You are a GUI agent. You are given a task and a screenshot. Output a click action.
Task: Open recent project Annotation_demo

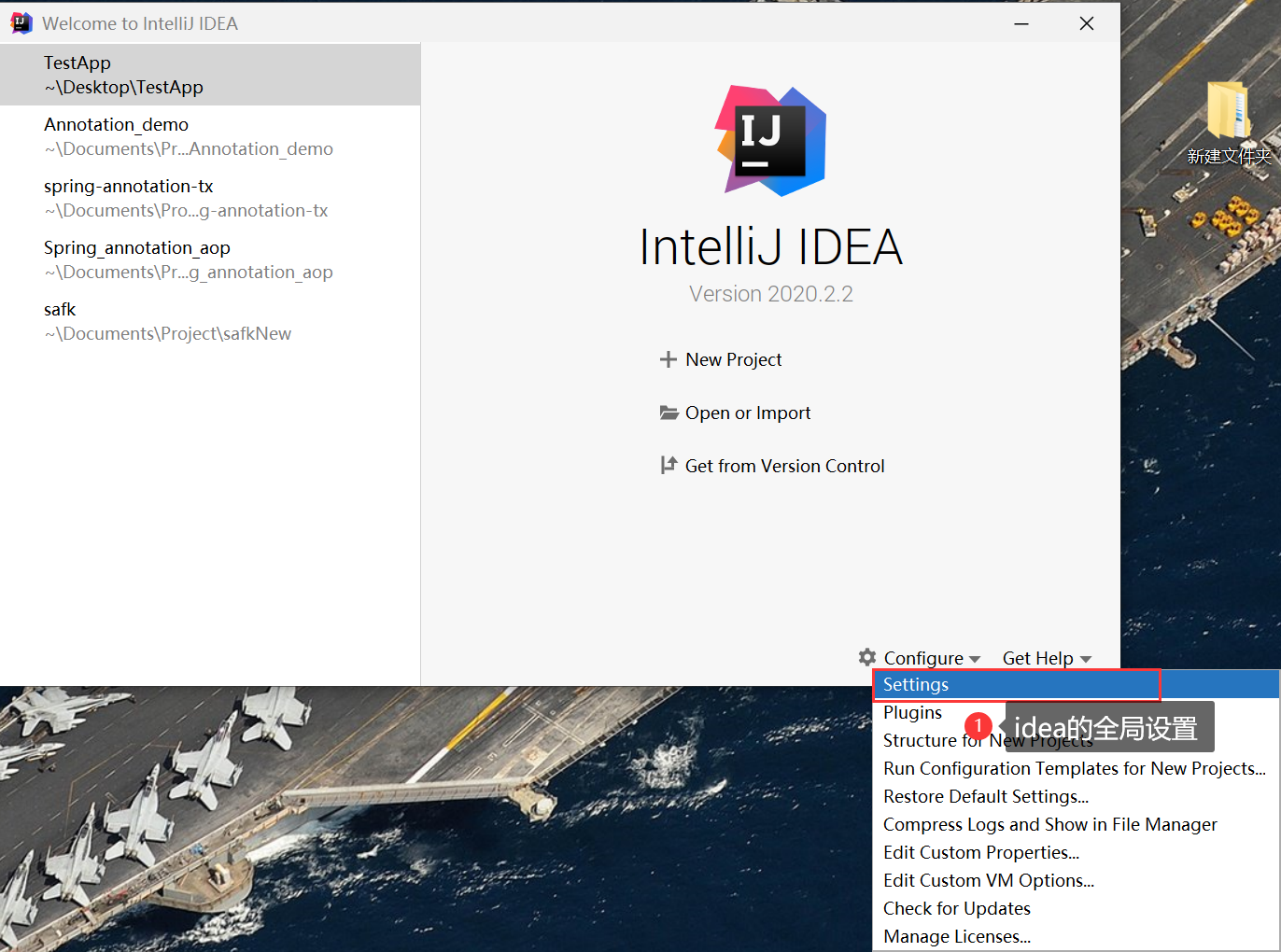[210, 136]
